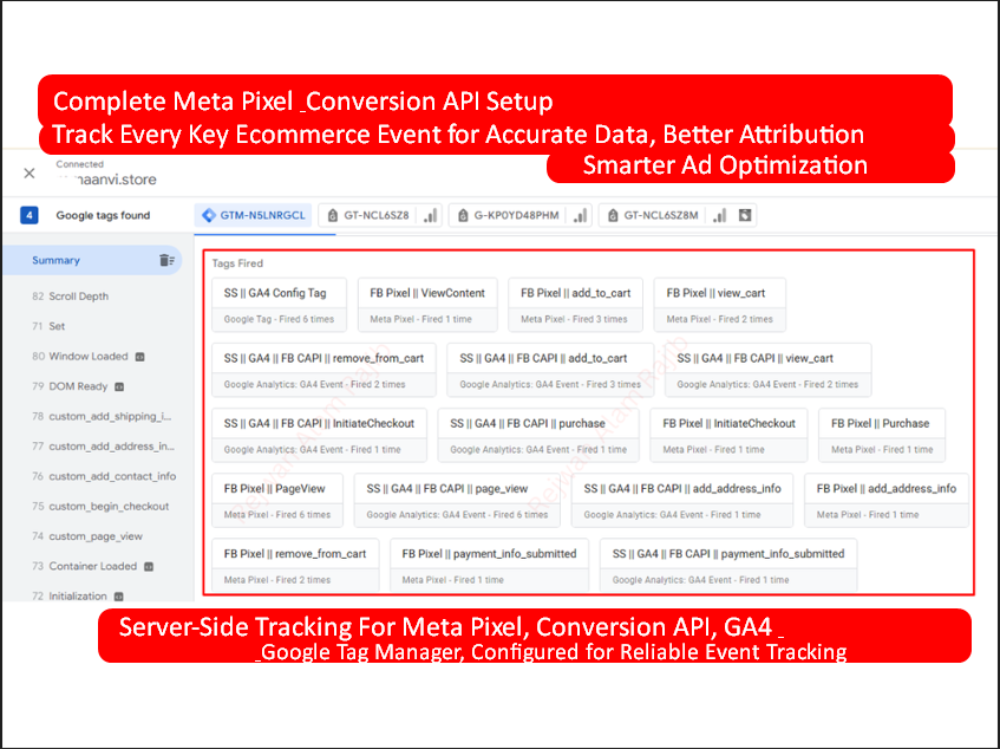The image size is (1000, 750).
Task: Open the SS || GA4 Config Tag card
Action: tap(279, 305)
